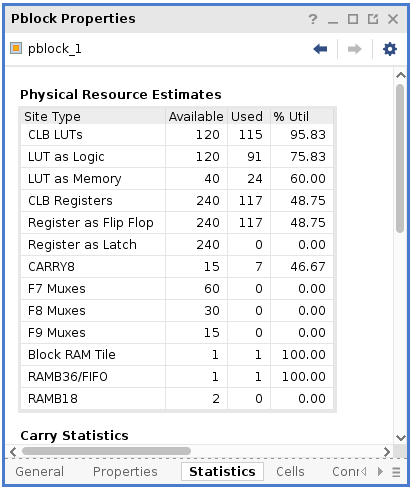Click the back arrow navigation icon
The height and width of the screenshot is (490, 415).
click(x=320, y=49)
